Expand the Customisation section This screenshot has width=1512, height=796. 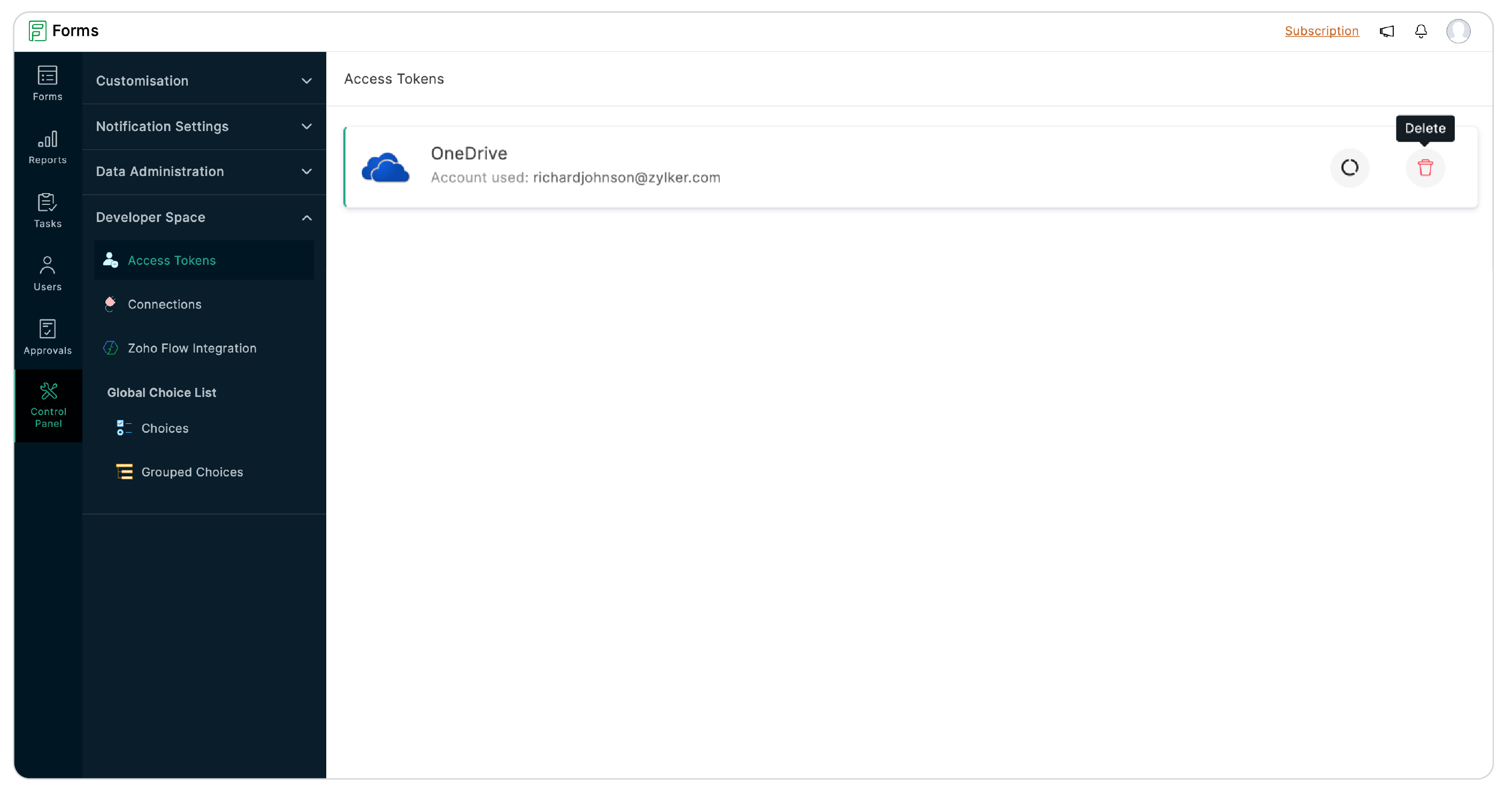pos(203,80)
